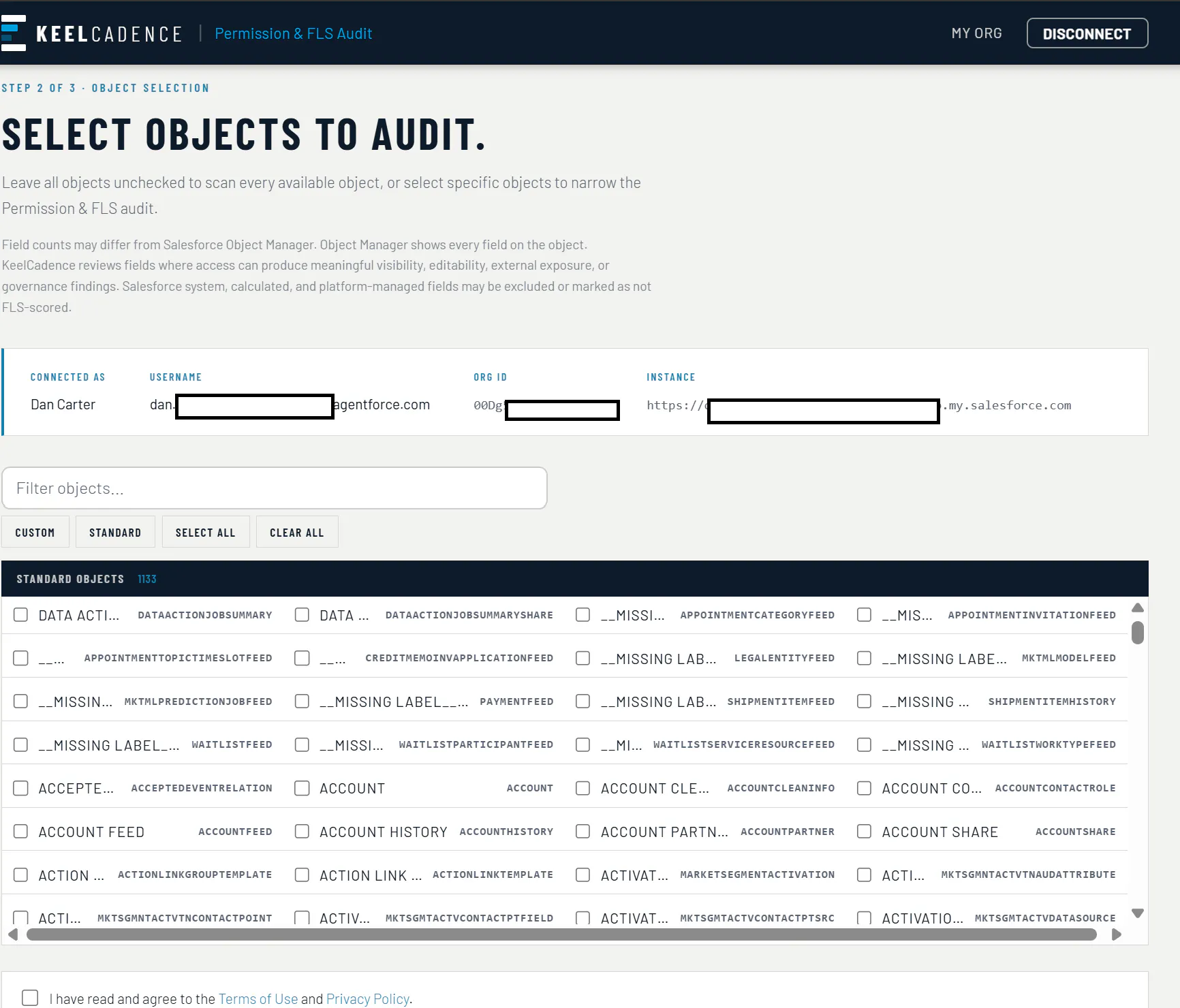This screenshot has height=1008, width=1180.
Task: Click the 1133 standard objects count
Action: [x=147, y=579]
